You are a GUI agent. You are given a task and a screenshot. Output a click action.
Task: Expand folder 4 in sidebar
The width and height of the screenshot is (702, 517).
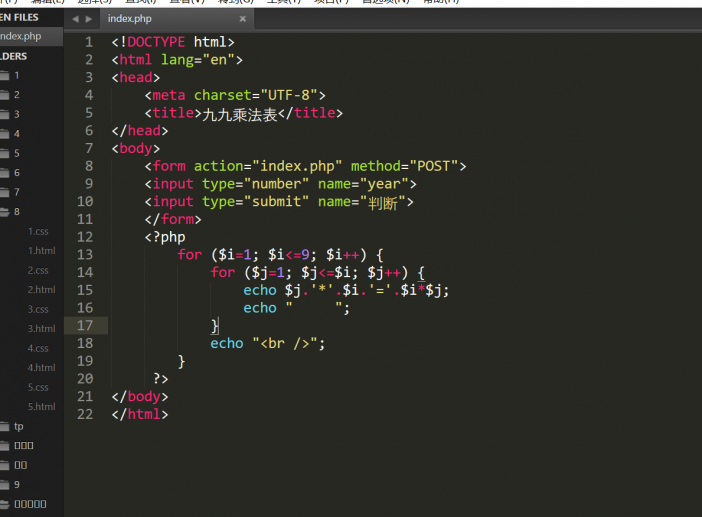[x=17, y=133]
